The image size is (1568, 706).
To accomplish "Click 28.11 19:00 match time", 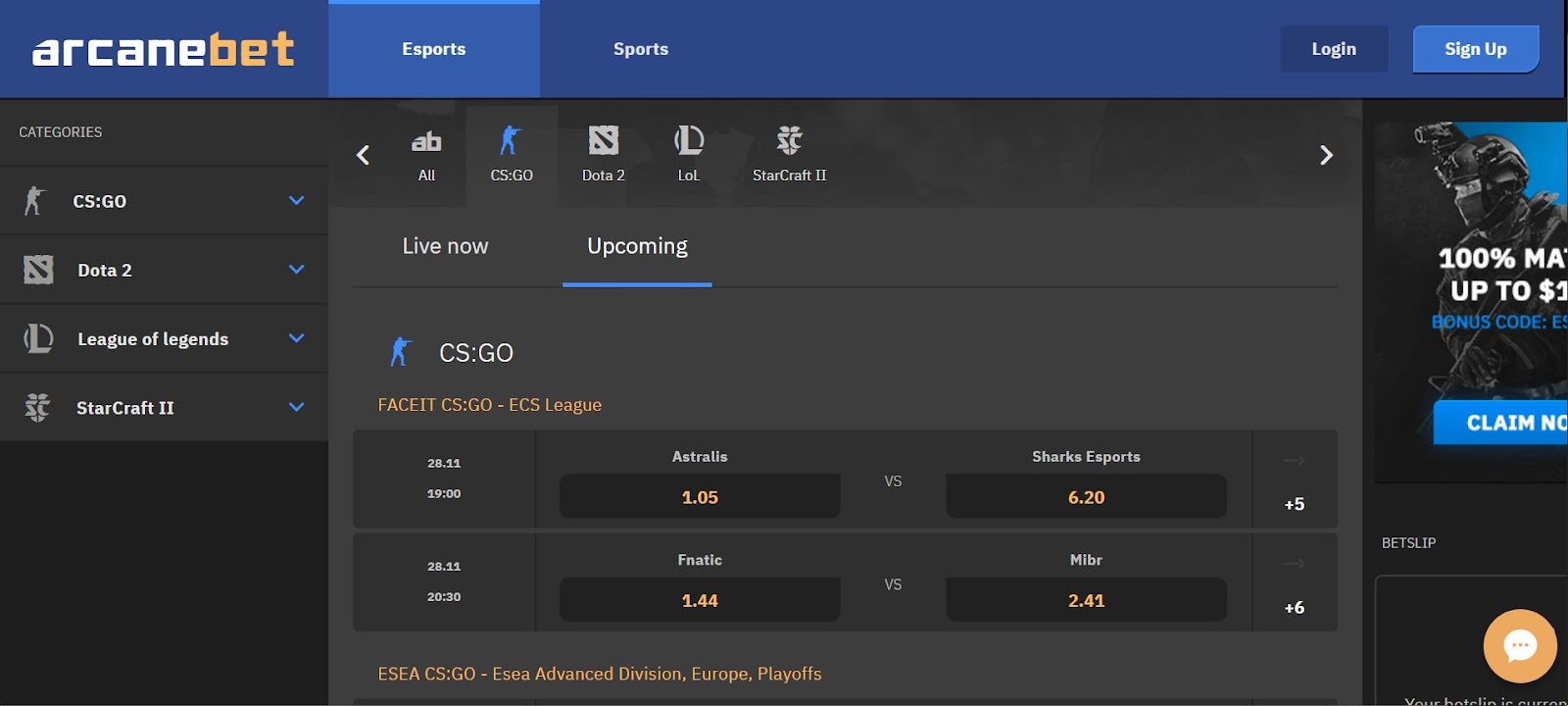I will click(444, 479).
